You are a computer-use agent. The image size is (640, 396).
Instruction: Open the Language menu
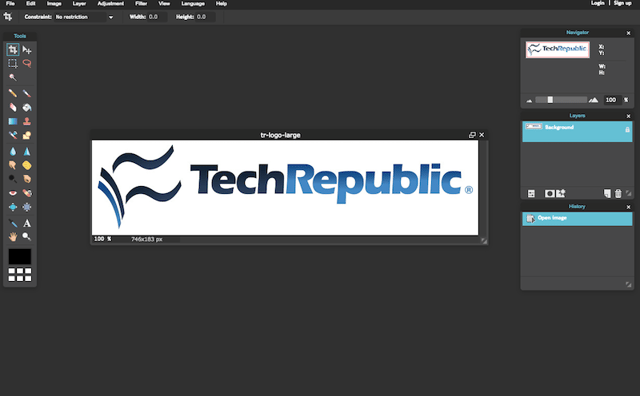click(x=193, y=4)
